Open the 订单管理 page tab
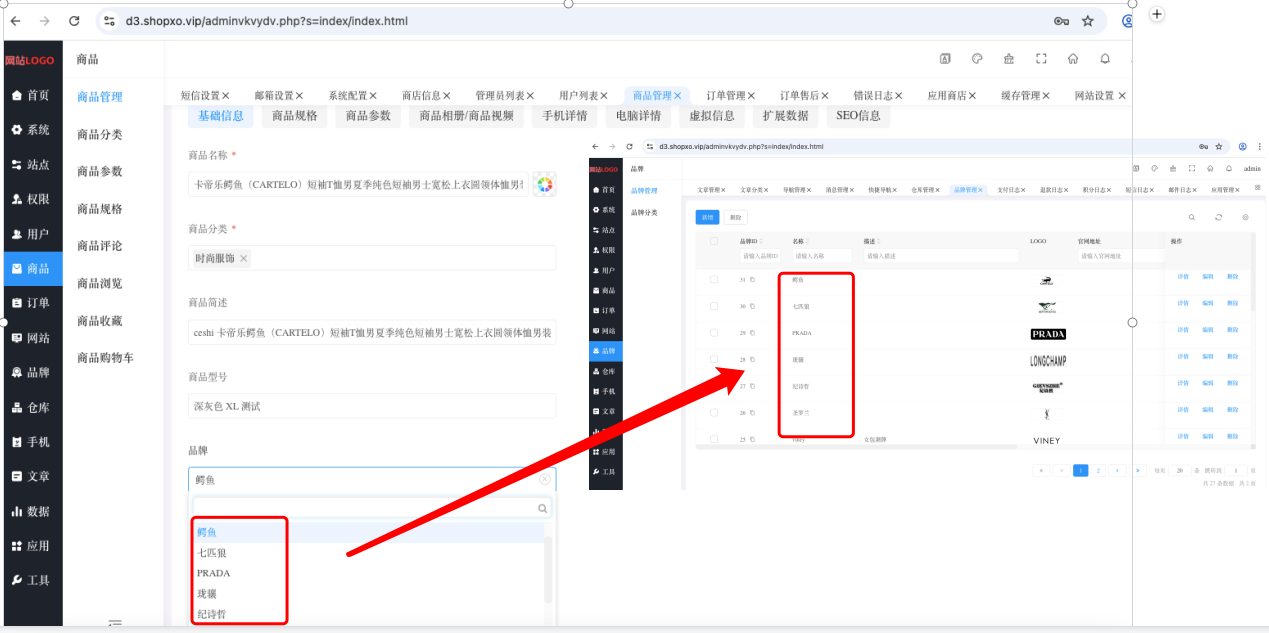The width and height of the screenshot is (1269, 633). tap(728, 96)
